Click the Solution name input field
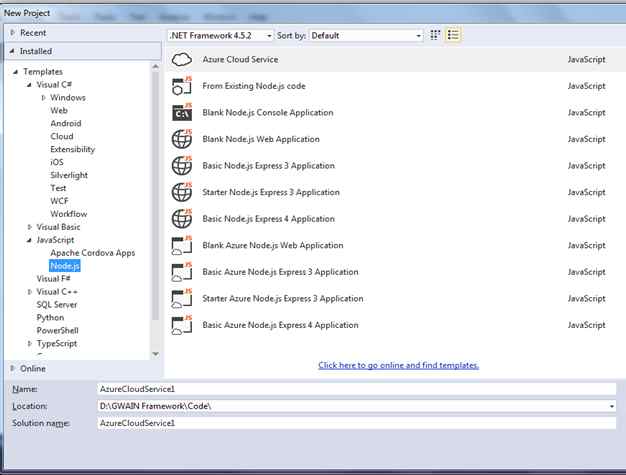Image resolution: width=626 pixels, height=475 pixels. [x=357, y=423]
